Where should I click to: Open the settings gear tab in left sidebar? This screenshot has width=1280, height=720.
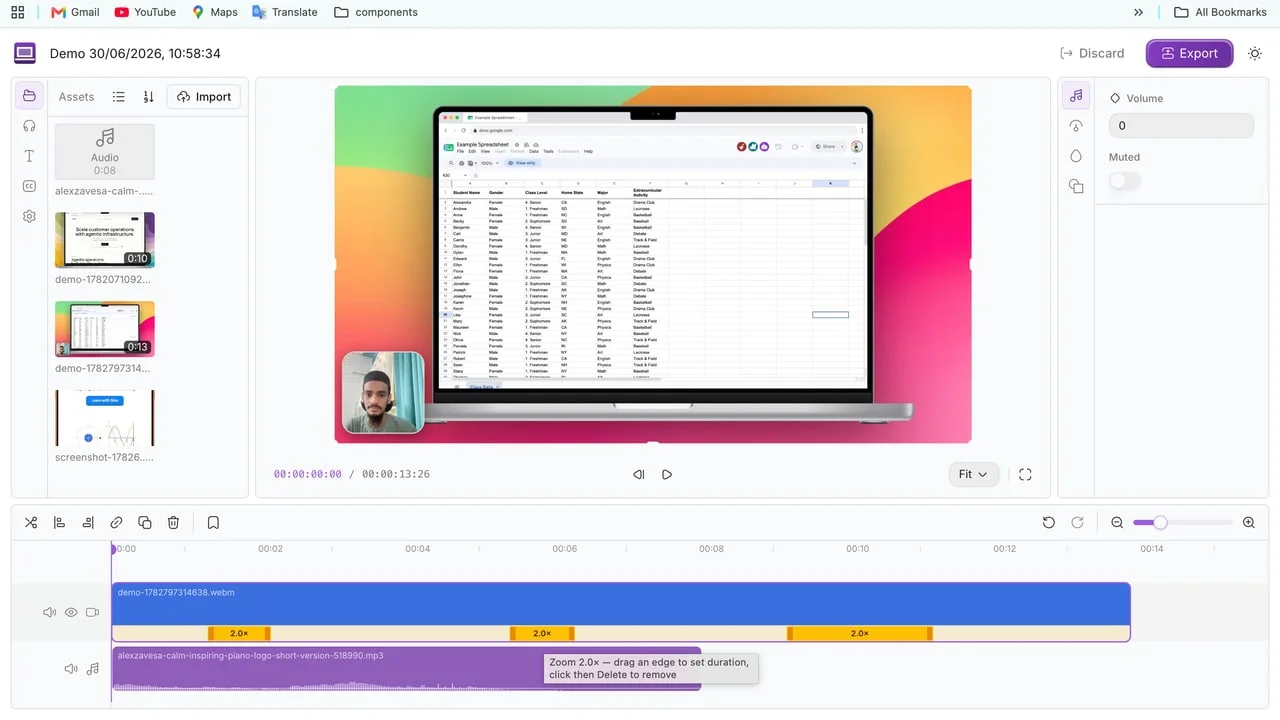tap(29, 216)
